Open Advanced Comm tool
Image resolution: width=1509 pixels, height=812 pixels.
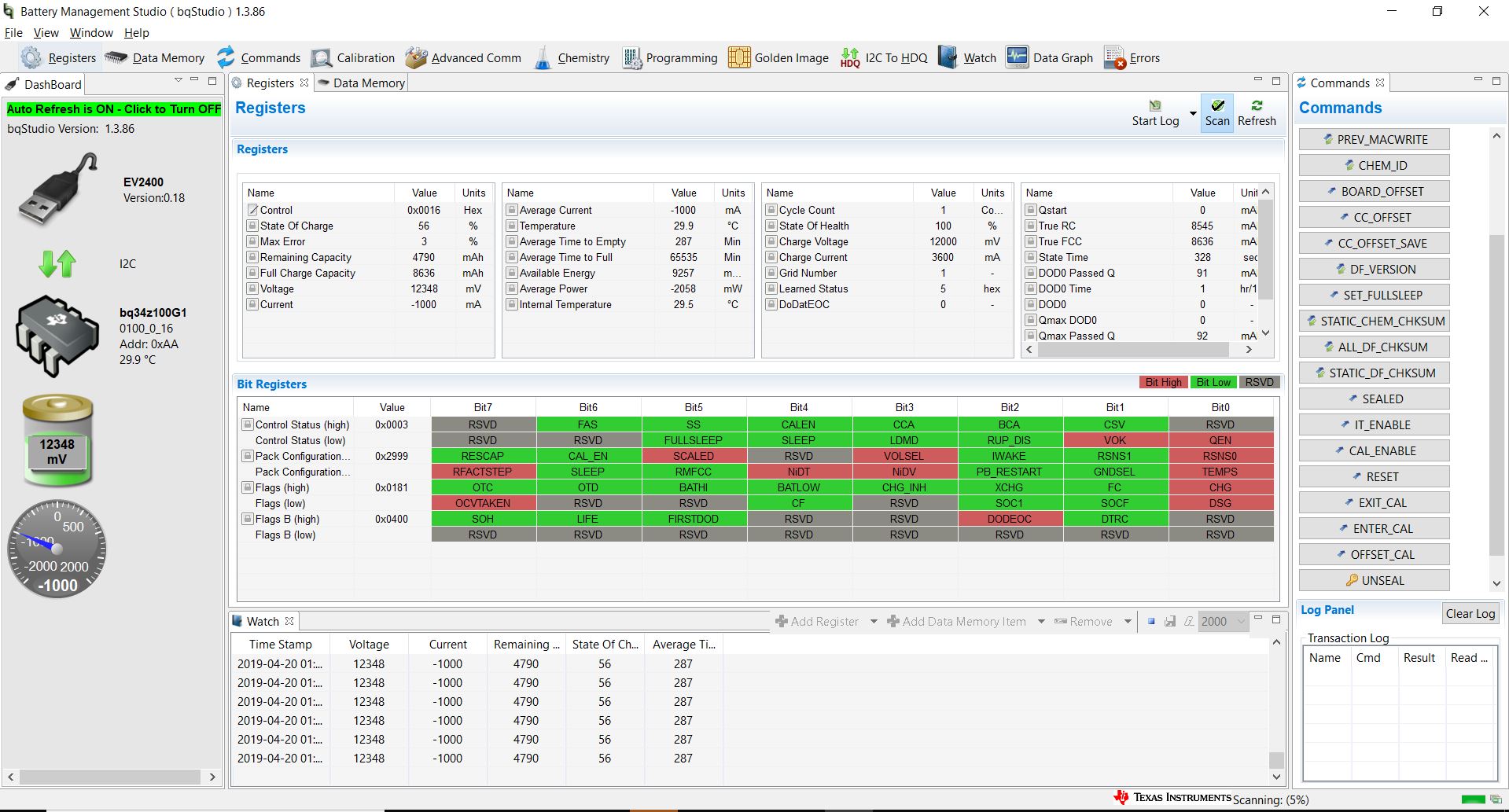(463, 57)
